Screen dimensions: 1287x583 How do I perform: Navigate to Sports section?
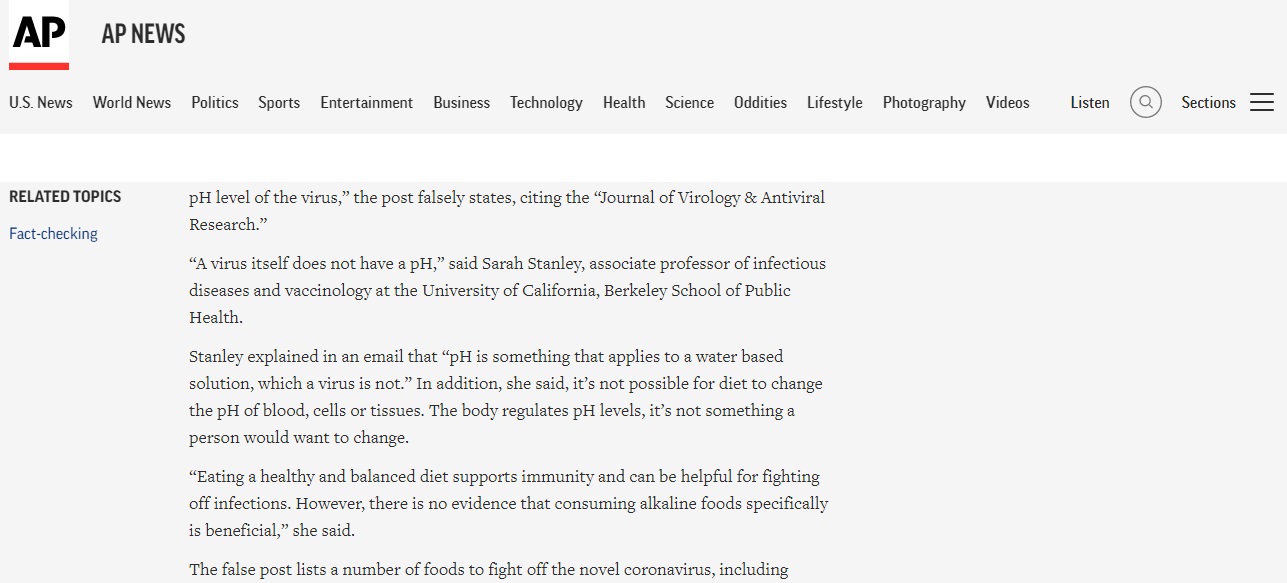point(279,102)
